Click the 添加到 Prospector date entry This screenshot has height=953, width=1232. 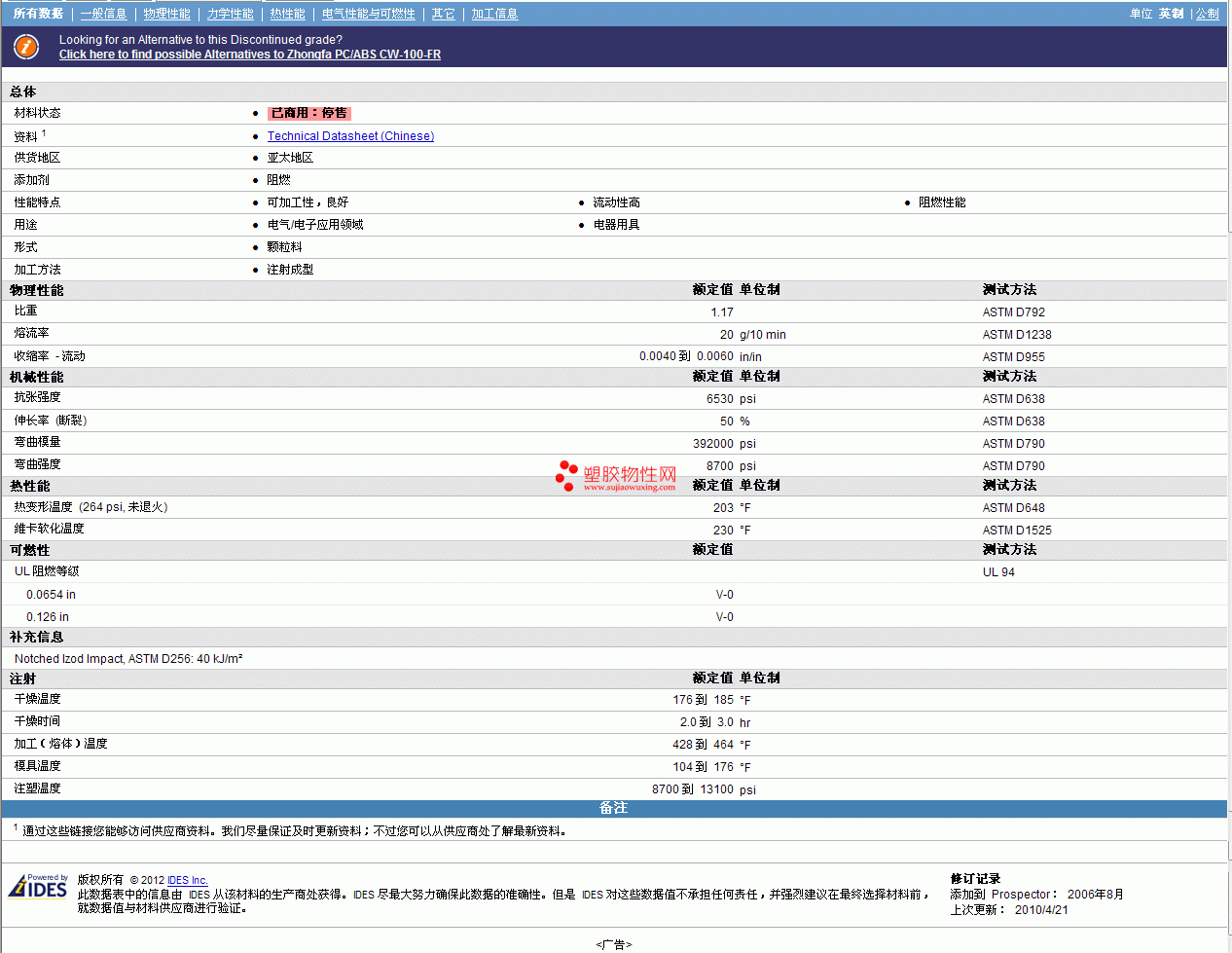pos(1036,895)
